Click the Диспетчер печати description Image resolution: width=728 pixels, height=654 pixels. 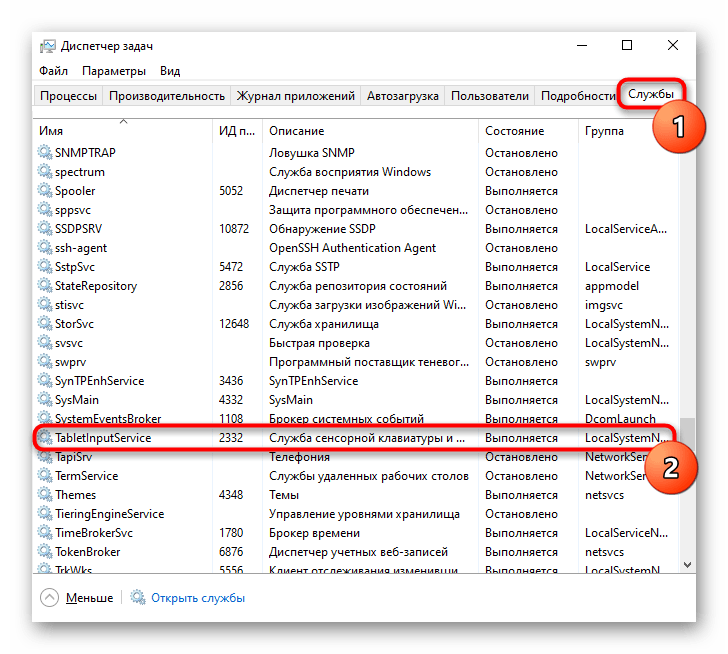(x=319, y=191)
